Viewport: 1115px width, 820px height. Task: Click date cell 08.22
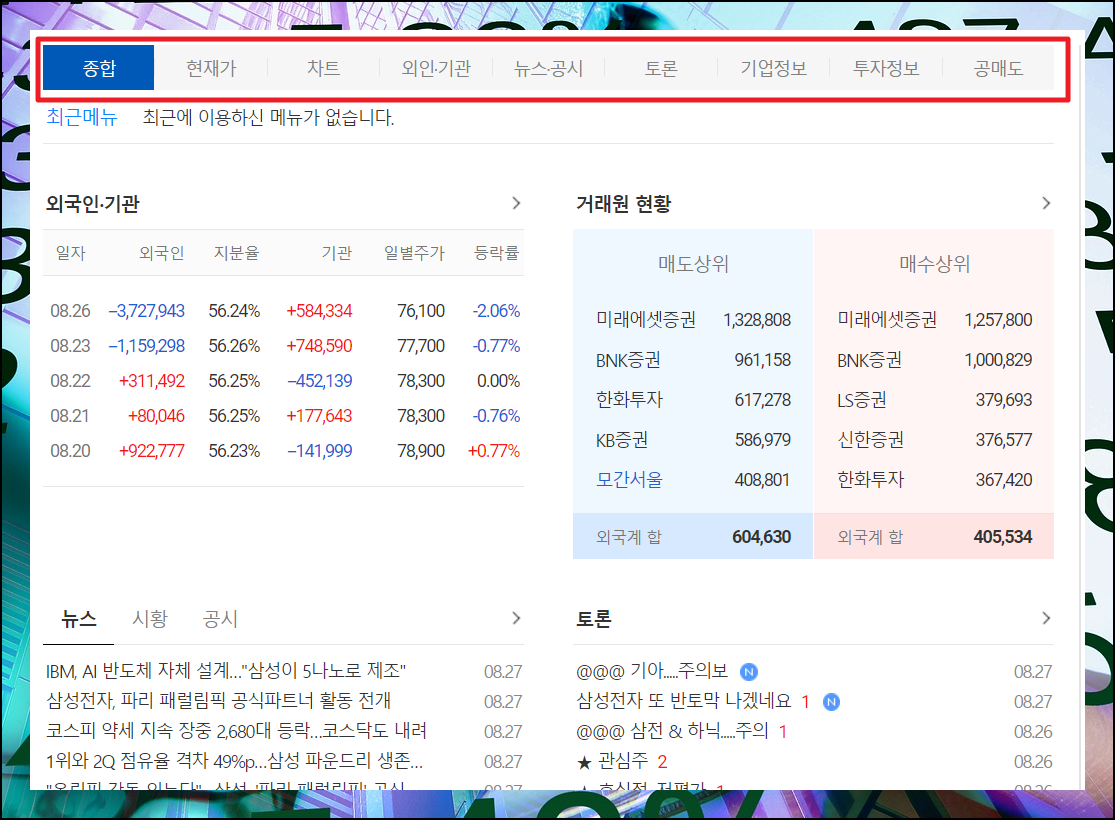70,380
